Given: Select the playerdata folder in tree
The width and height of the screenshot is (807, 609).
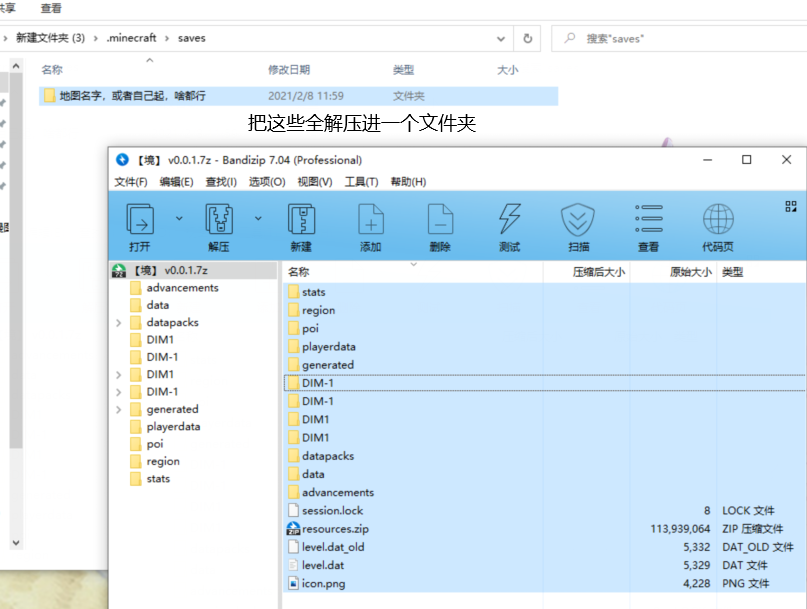Looking at the screenshot, I should (173, 427).
